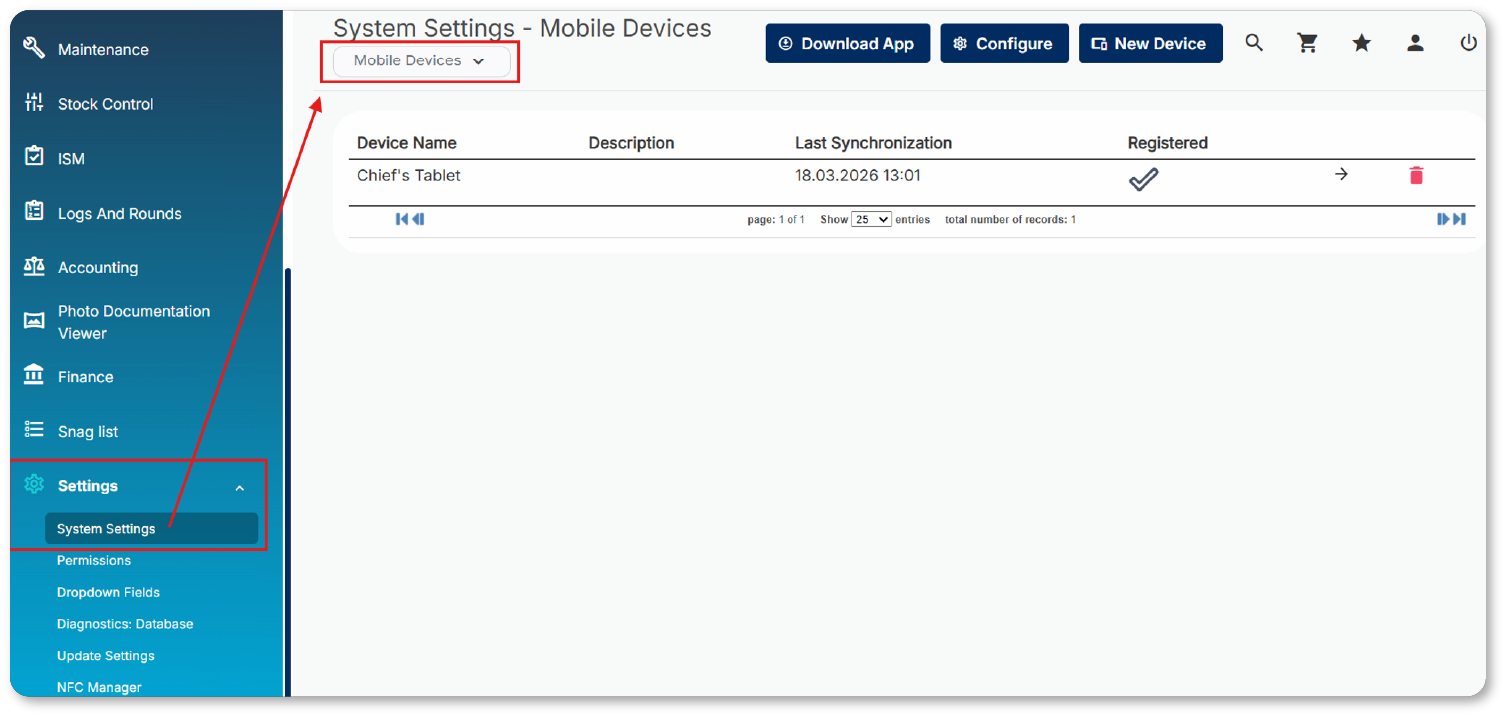
Task: Jump to first page of table
Action: [x=401, y=219]
